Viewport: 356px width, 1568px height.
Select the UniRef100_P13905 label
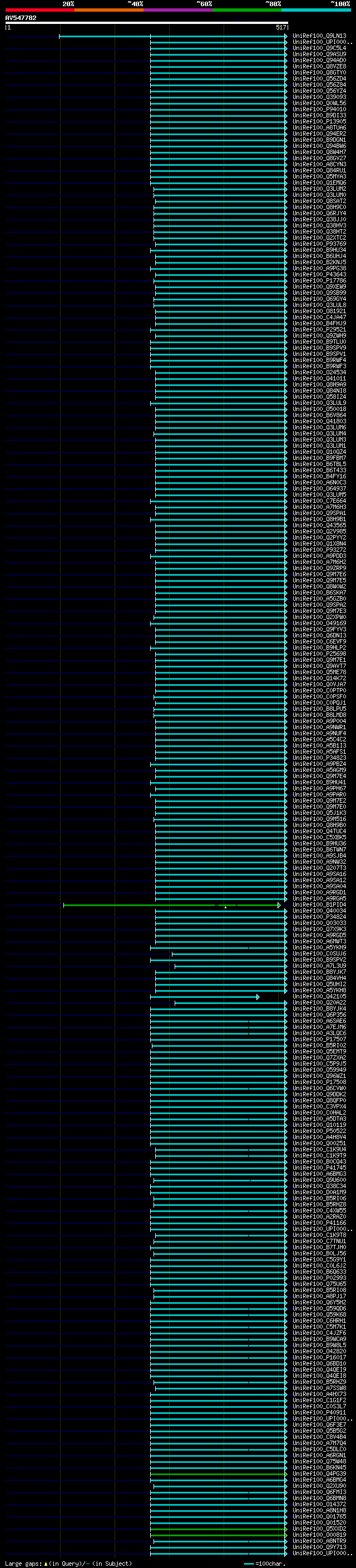click(319, 121)
